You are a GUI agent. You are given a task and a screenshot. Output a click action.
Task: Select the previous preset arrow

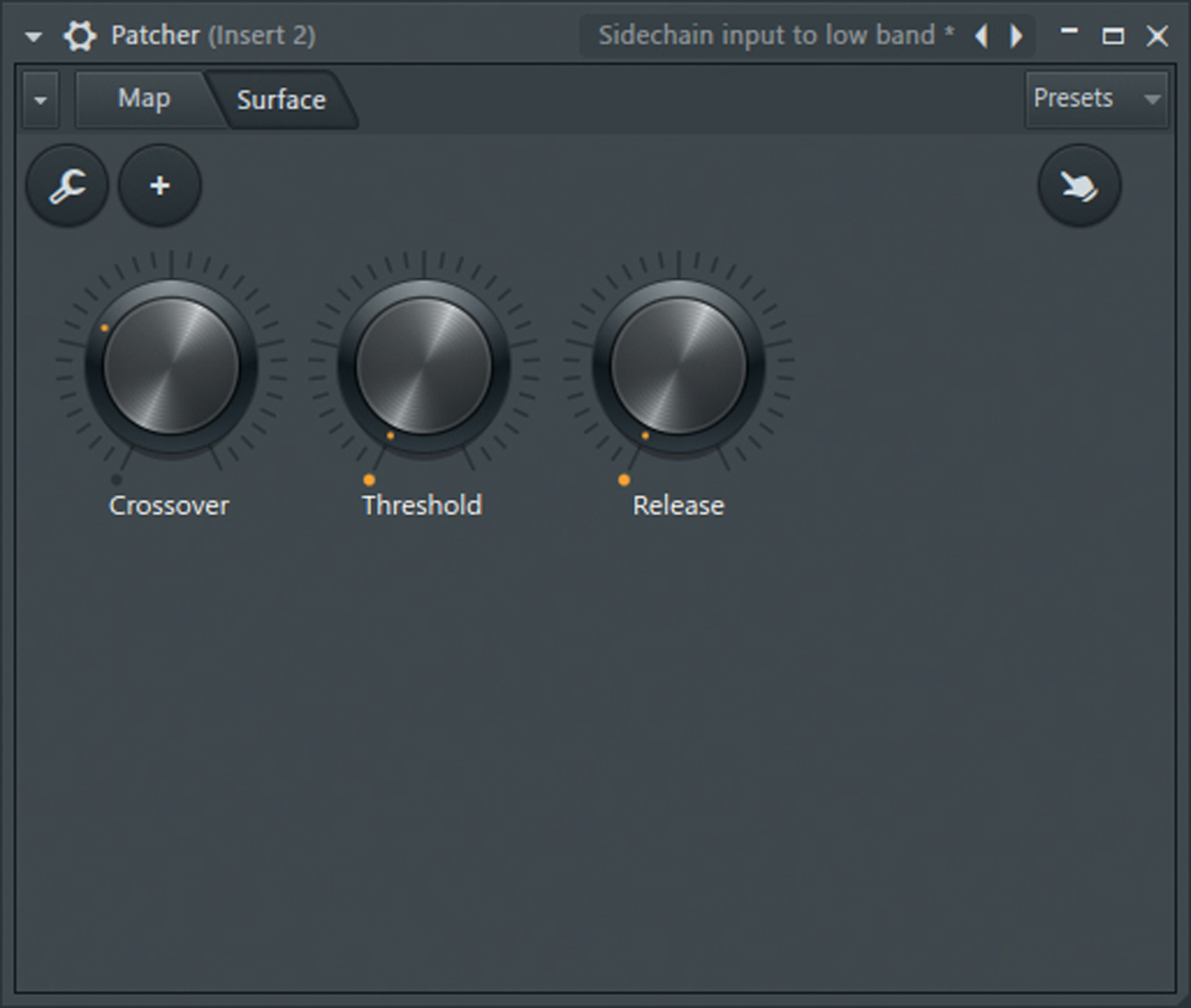[982, 37]
